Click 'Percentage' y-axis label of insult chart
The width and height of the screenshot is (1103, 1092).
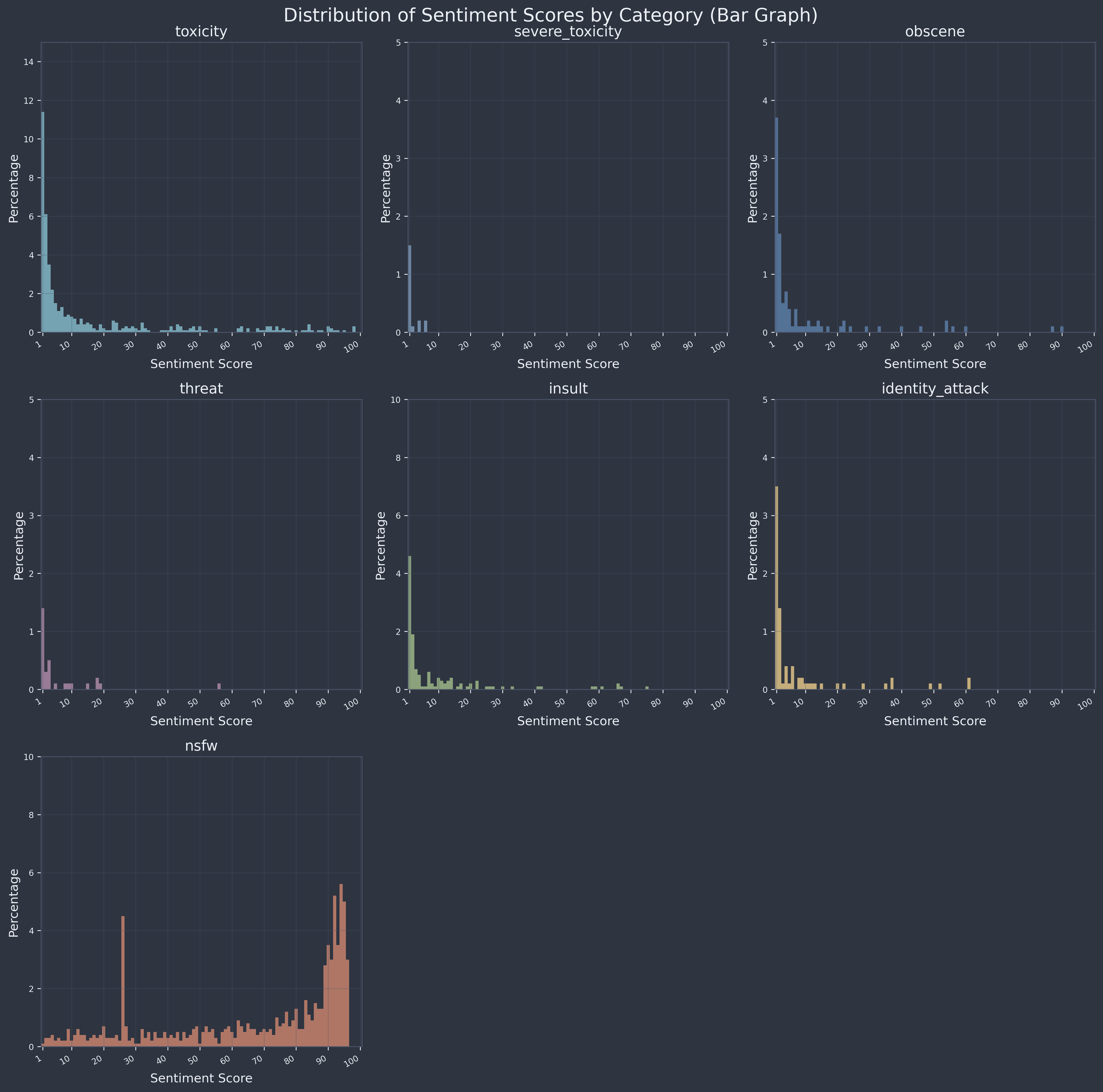[381, 545]
